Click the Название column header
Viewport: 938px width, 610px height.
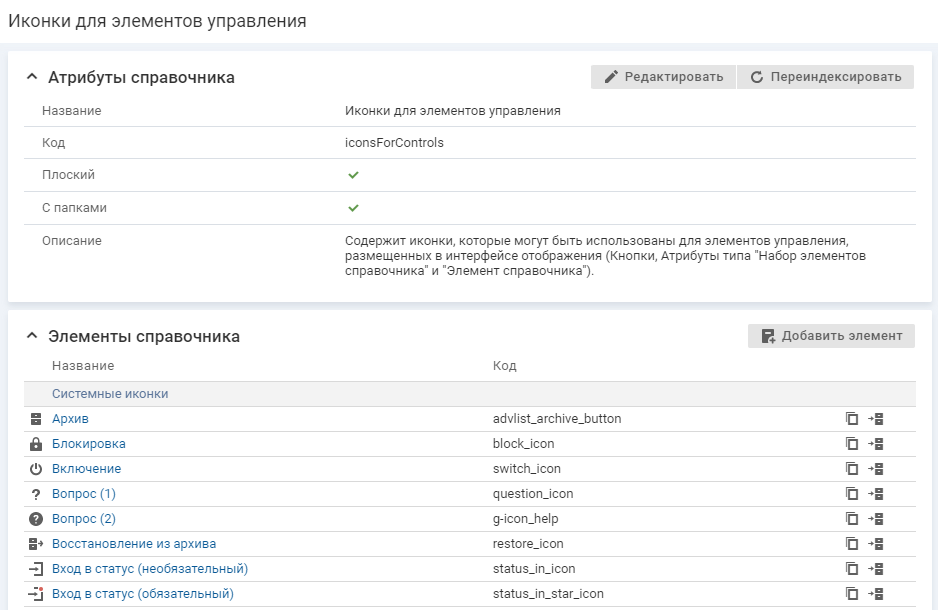pos(83,366)
